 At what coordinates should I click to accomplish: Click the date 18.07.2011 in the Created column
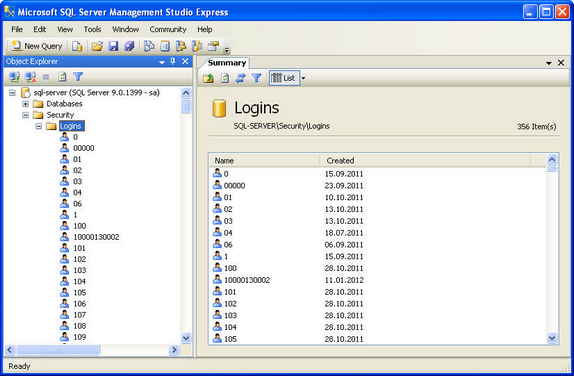[x=344, y=233]
